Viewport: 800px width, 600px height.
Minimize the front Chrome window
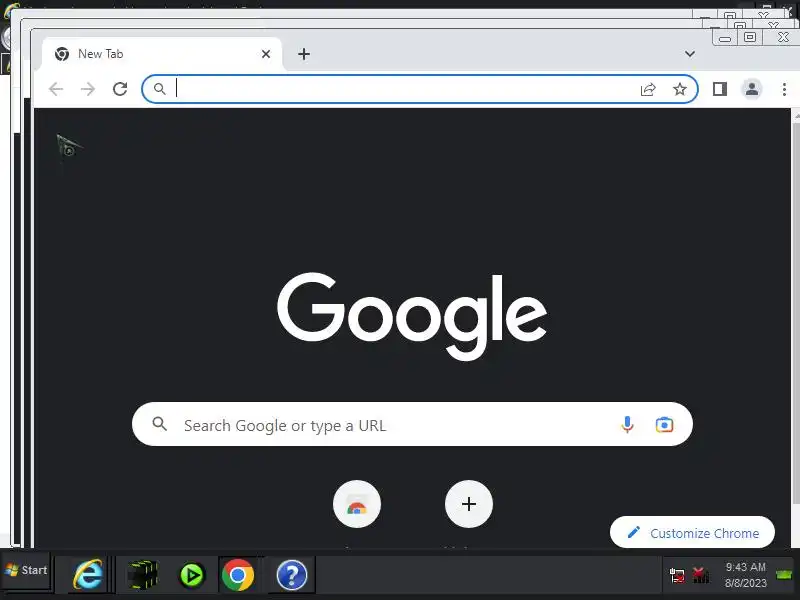[724, 37]
